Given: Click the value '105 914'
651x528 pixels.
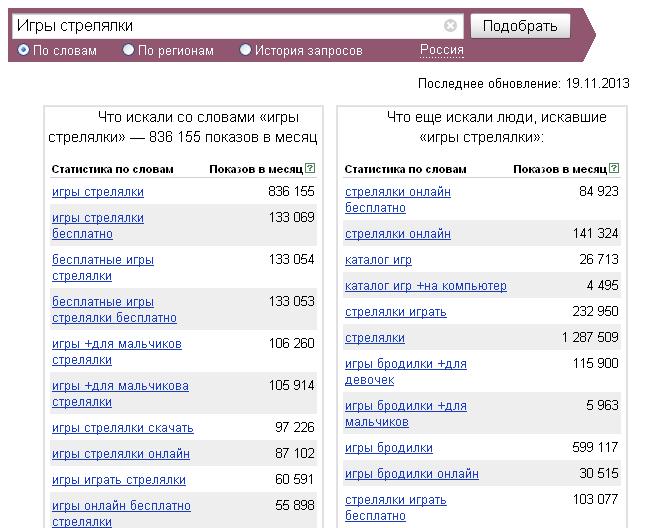Looking at the screenshot, I should pyautogui.click(x=291, y=385).
